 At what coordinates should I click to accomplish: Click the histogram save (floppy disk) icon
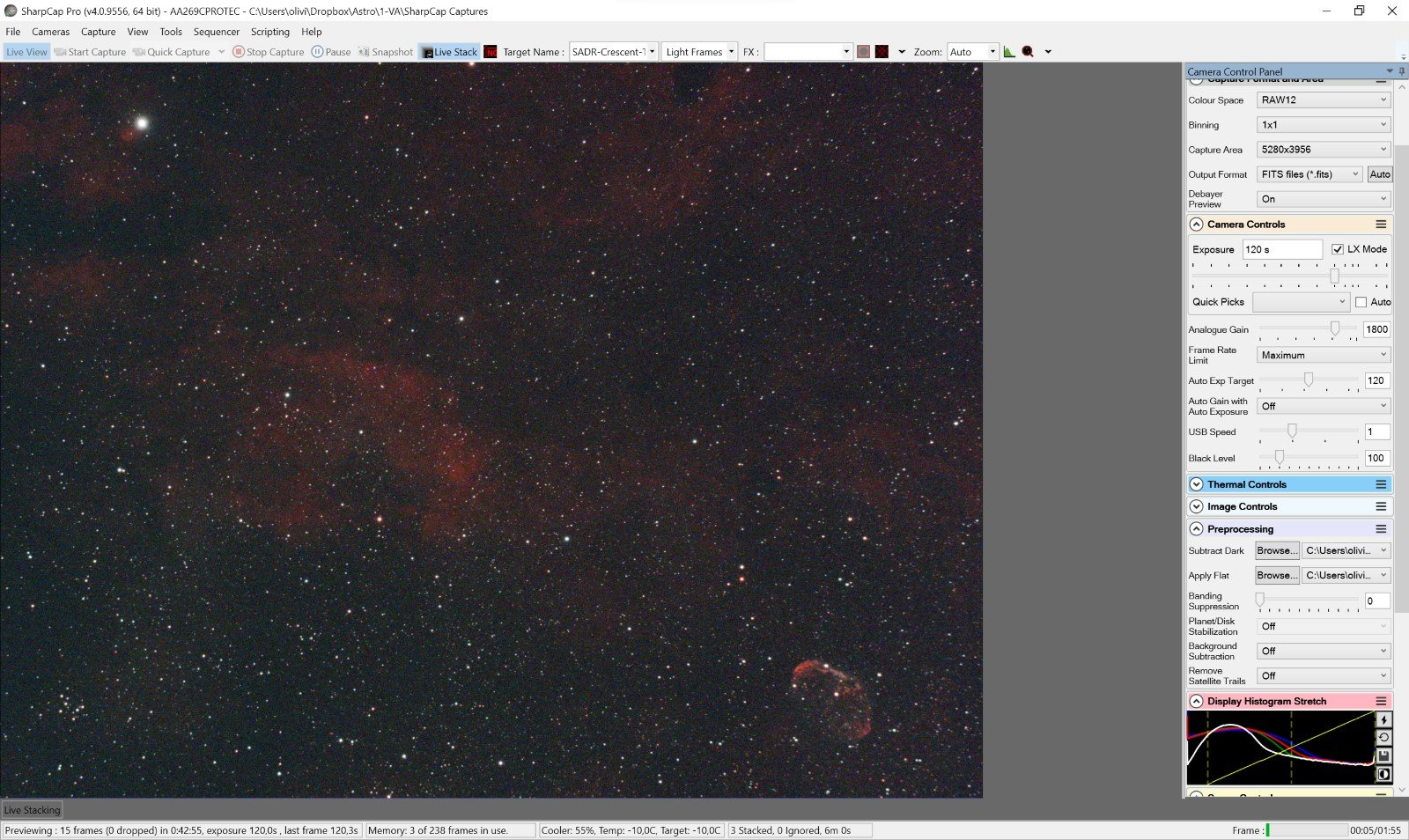click(x=1383, y=756)
